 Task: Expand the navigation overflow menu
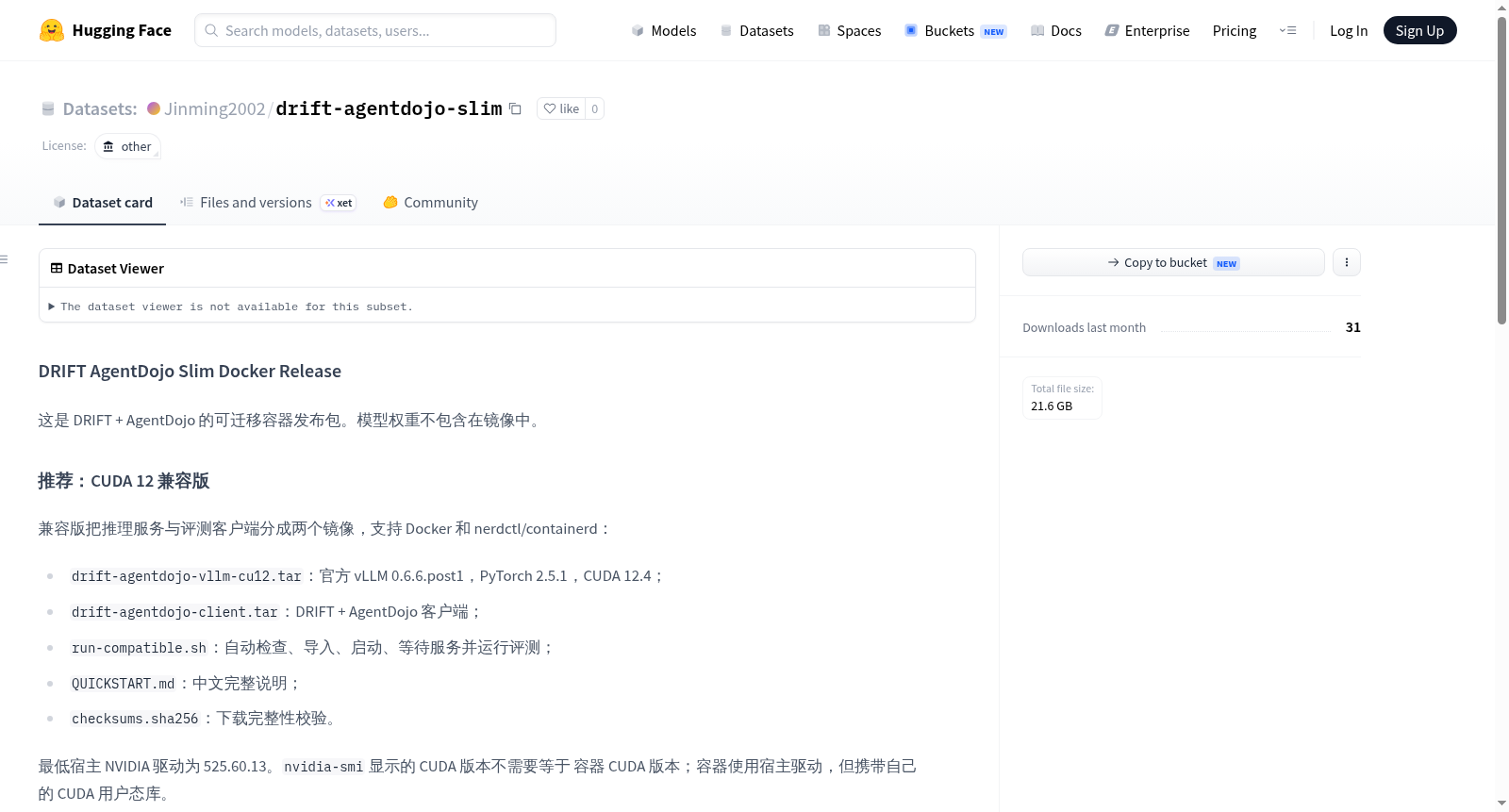[x=1287, y=31]
